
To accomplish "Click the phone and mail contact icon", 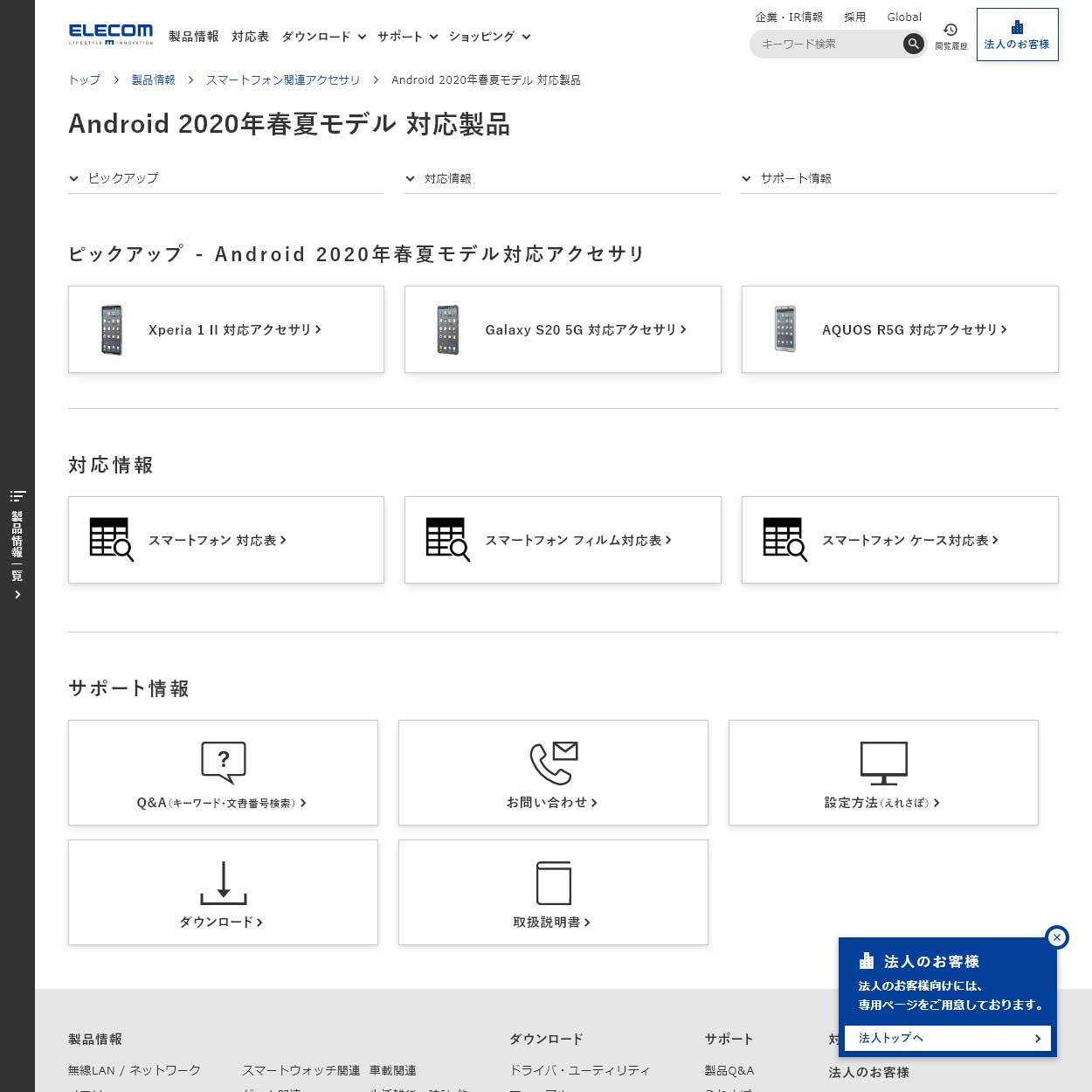I will 554,763.
